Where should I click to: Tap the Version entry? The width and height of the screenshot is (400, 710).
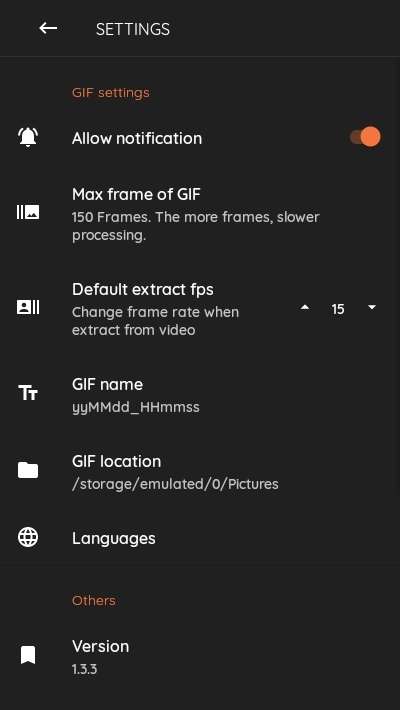coord(200,657)
